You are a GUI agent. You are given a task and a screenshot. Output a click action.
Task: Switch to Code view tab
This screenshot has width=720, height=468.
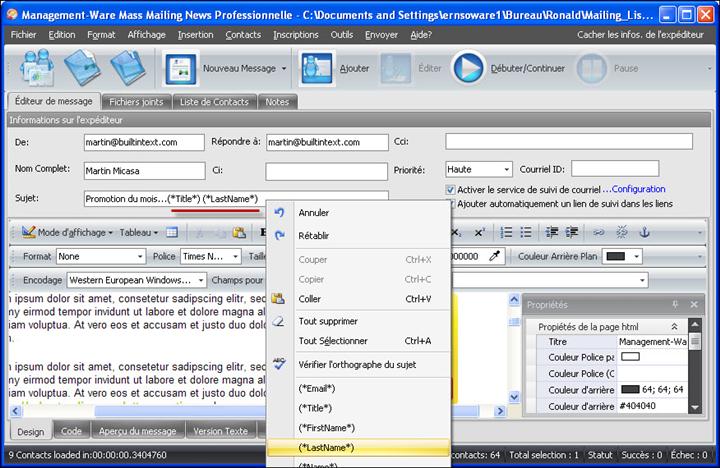[71, 431]
